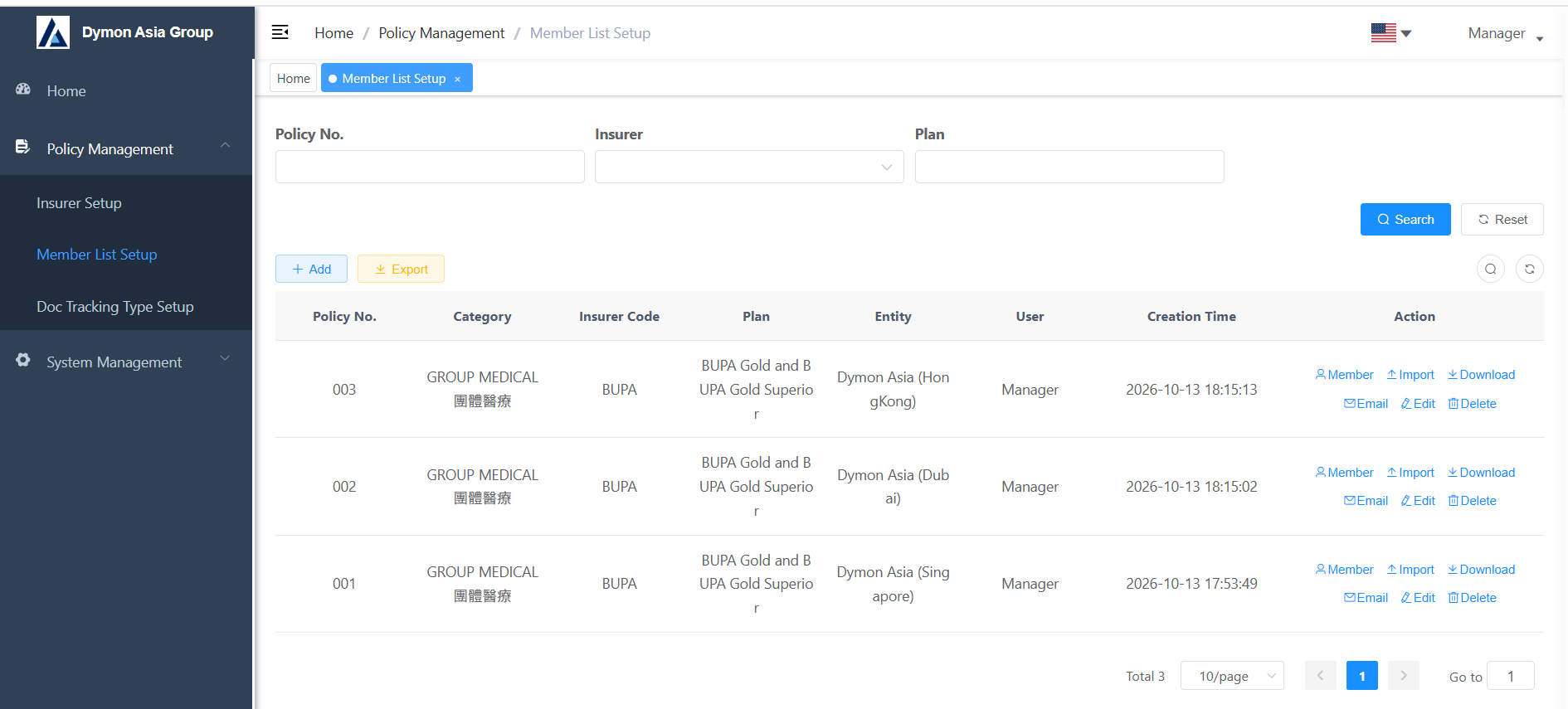Expand the System Management menu
Image resolution: width=1568 pixels, height=709 pixels.
click(x=126, y=362)
